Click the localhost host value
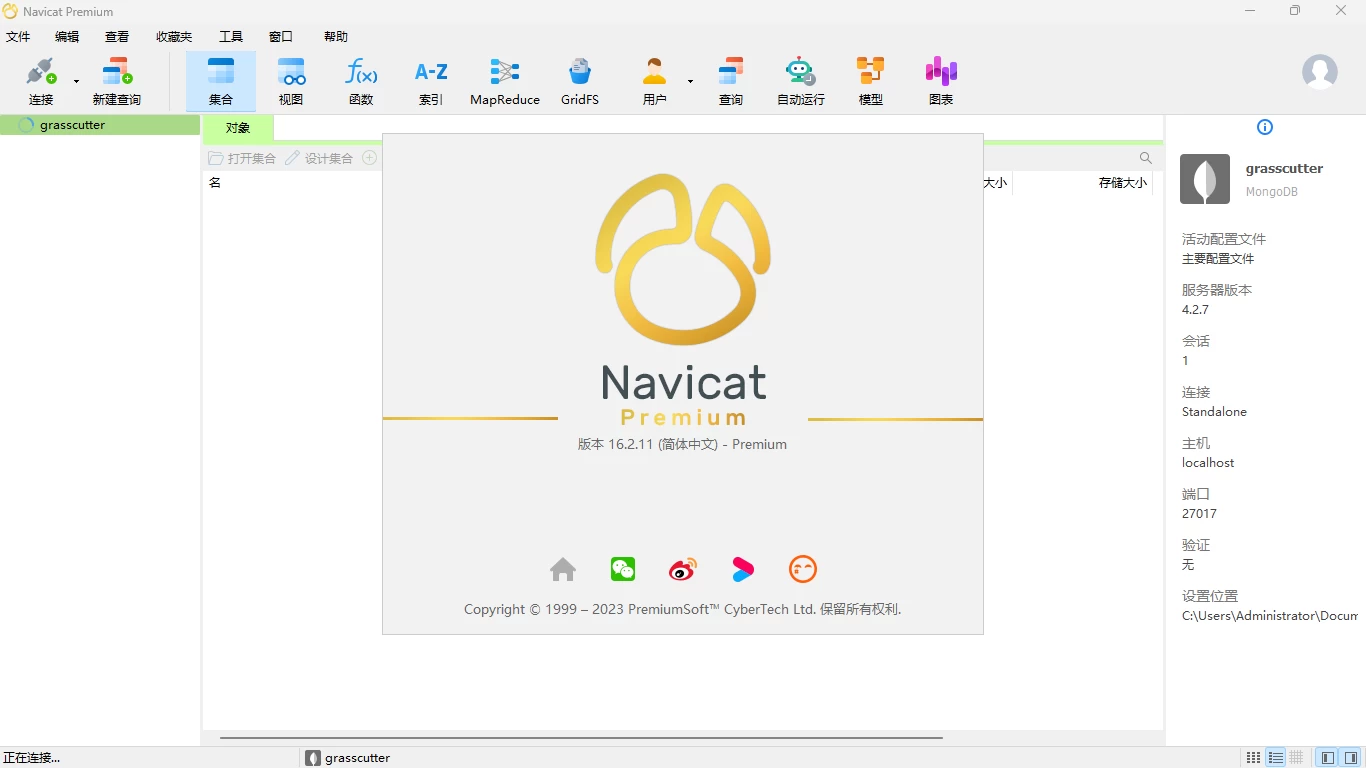Viewport: 1366px width, 768px height. coord(1208,463)
